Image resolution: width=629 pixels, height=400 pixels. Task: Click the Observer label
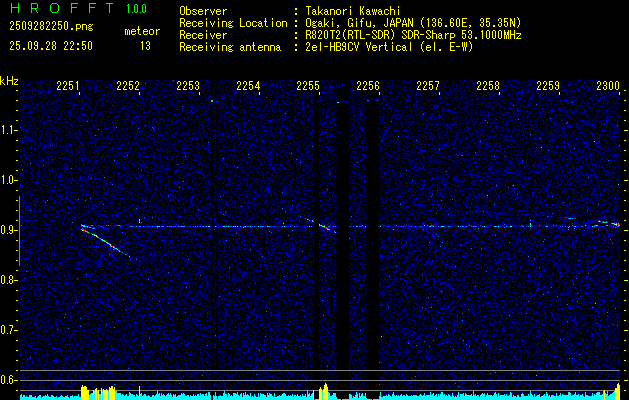[x=203, y=11]
